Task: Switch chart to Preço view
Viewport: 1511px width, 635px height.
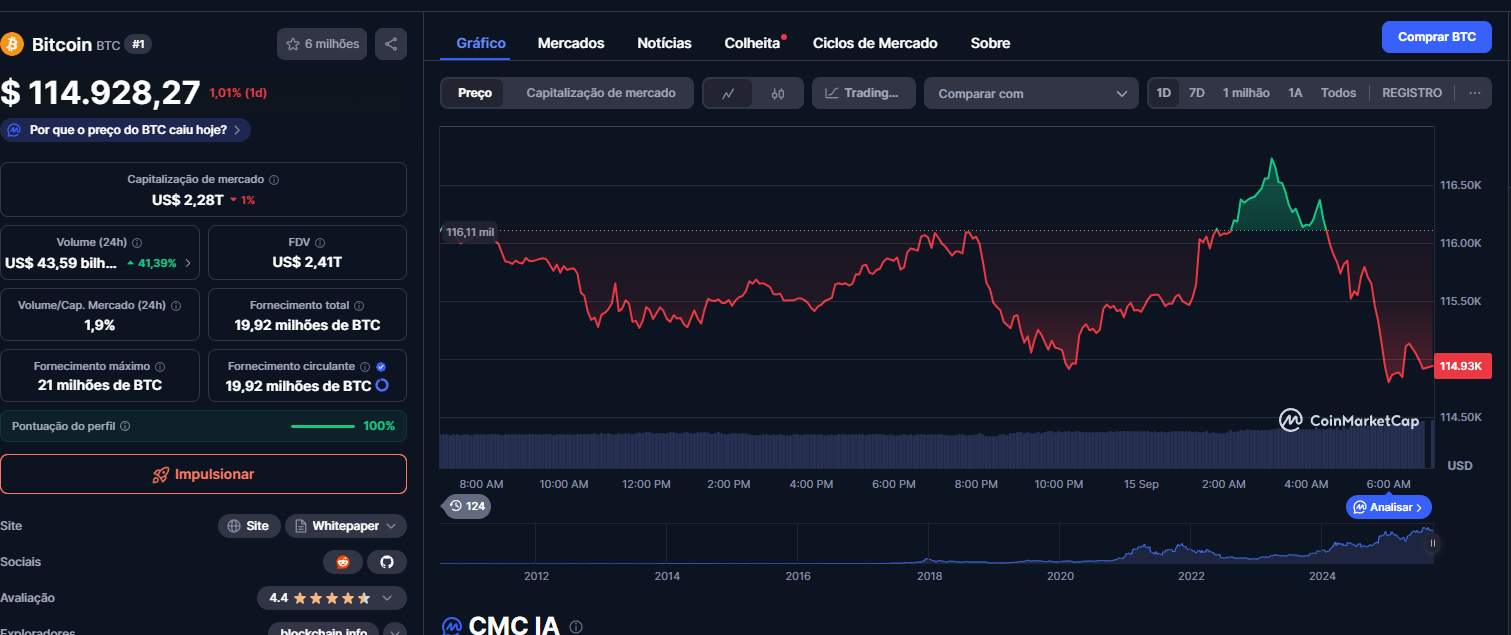Action: point(475,93)
